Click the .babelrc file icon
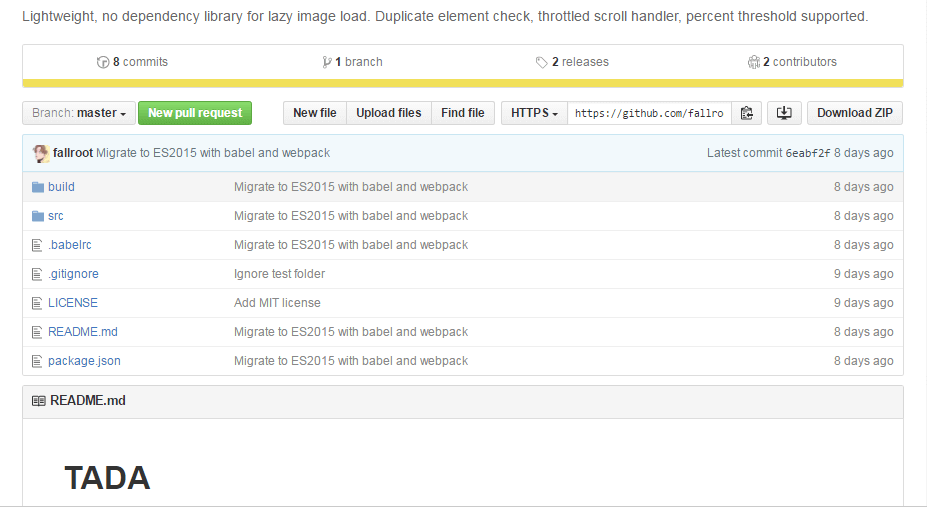 point(37,245)
